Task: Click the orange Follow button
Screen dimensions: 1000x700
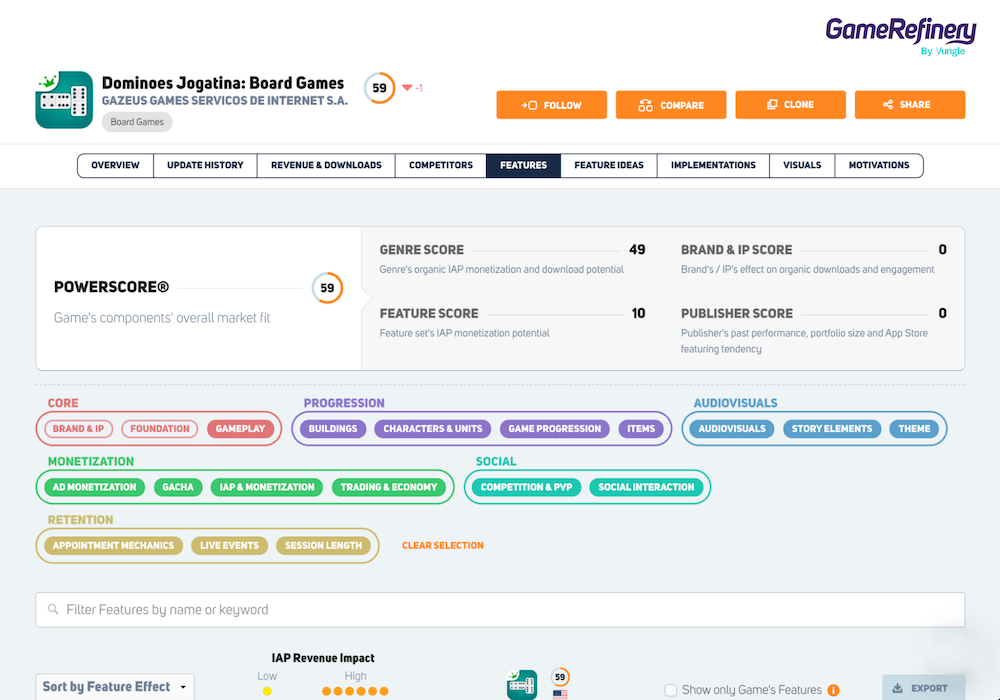Action: click(552, 105)
